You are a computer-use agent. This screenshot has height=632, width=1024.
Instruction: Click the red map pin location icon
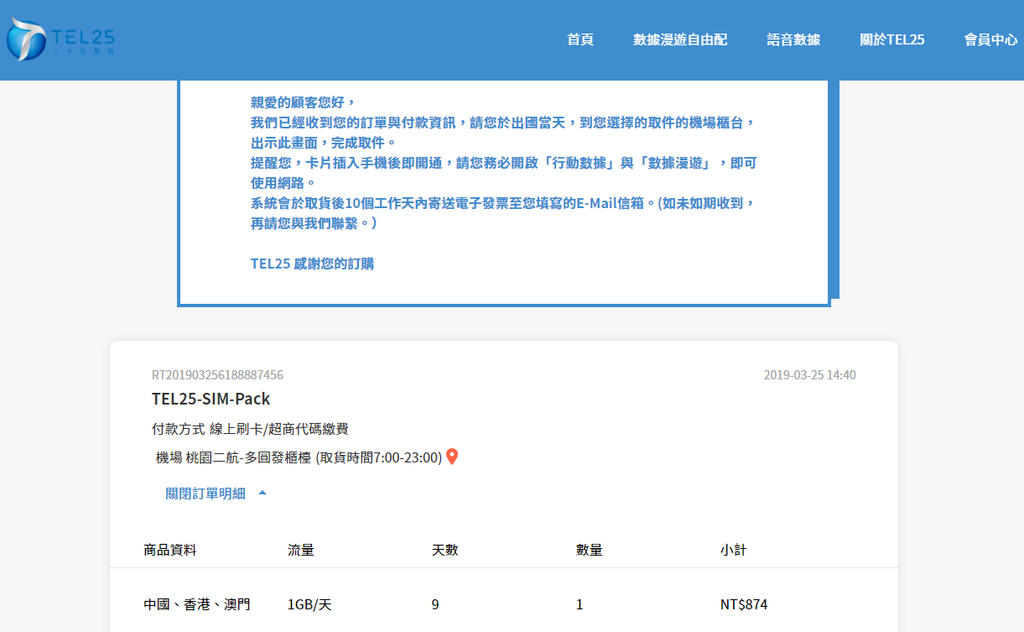coord(452,456)
